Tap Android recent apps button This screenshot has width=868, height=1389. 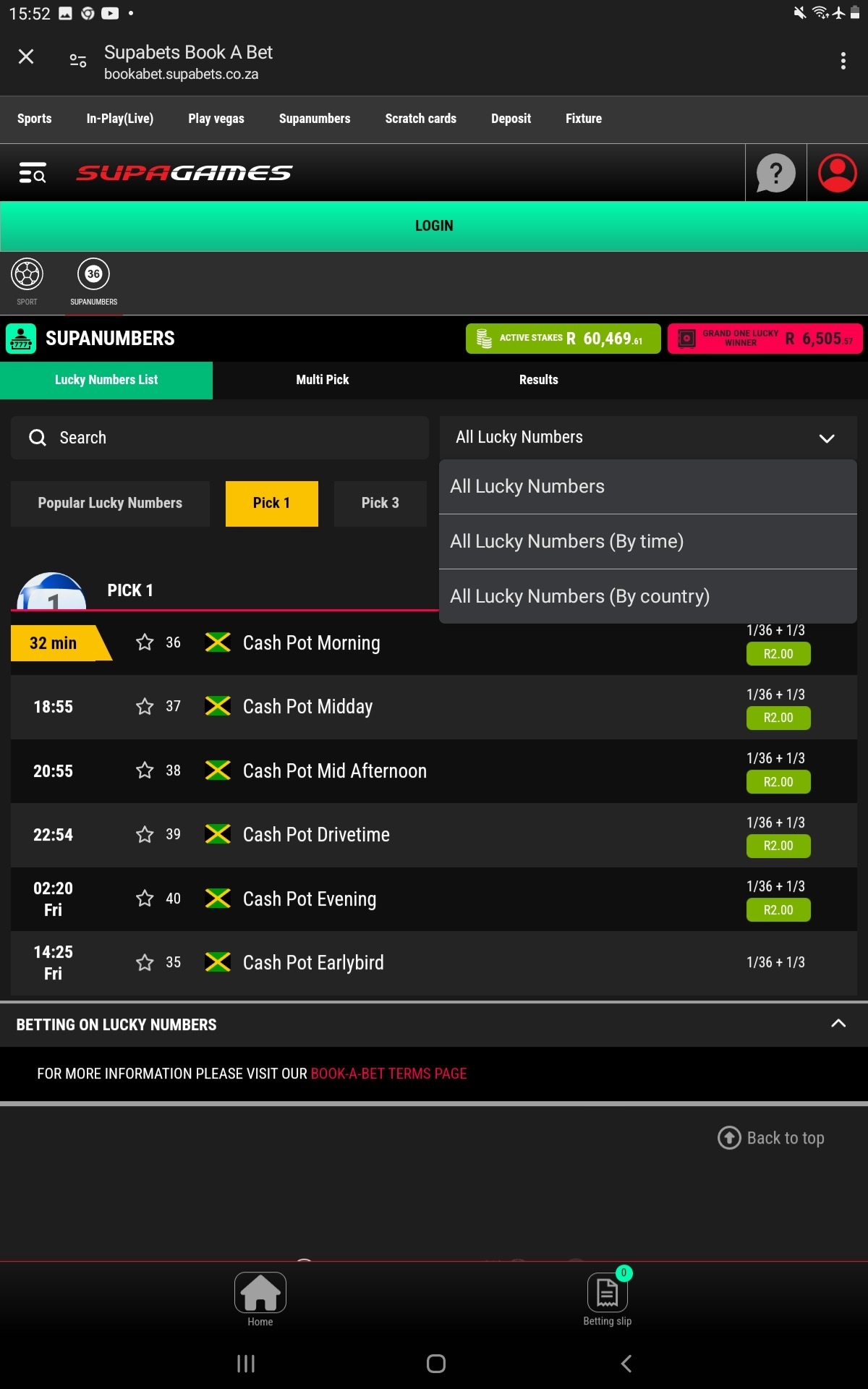pyautogui.click(x=246, y=1364)
